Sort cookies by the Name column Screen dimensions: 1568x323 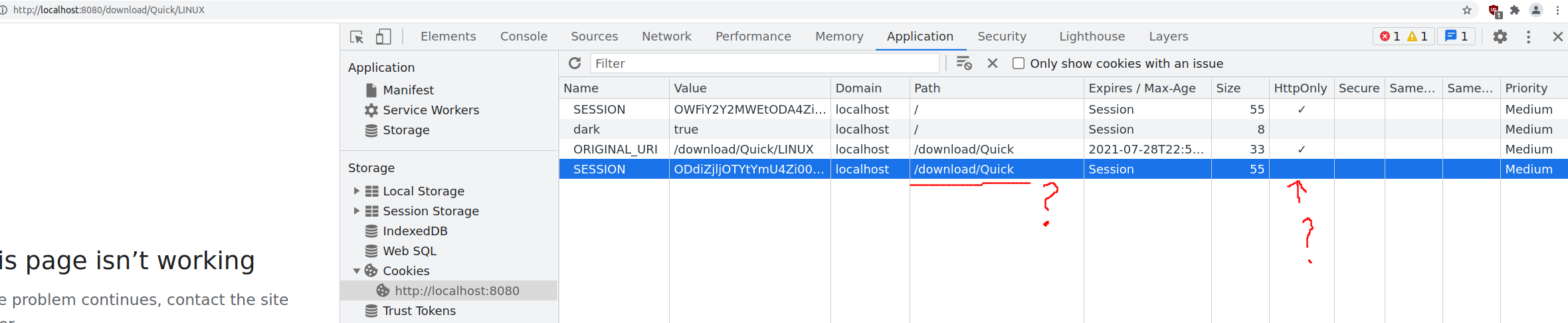[x=614, y=88]
